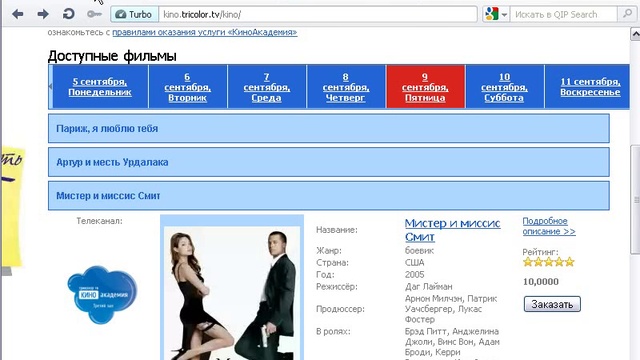Image resolution: width=640 pixels, height=360 pixels.
Task: Click the Доступные фильмы heading
Action: pyautogui.click(x=112, y=56)
